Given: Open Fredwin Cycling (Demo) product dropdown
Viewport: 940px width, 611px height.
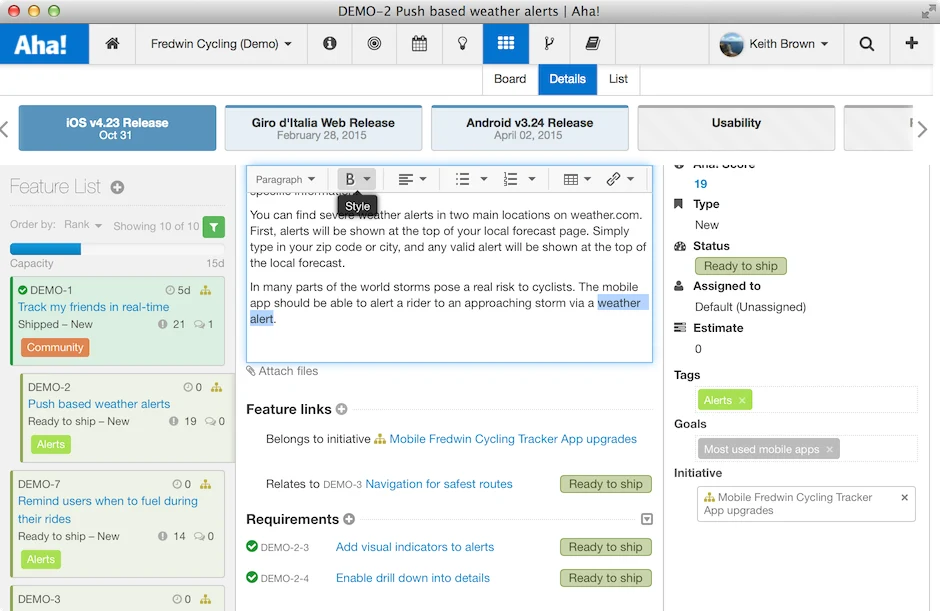Looking at the screenshot, I should point(221,44).
